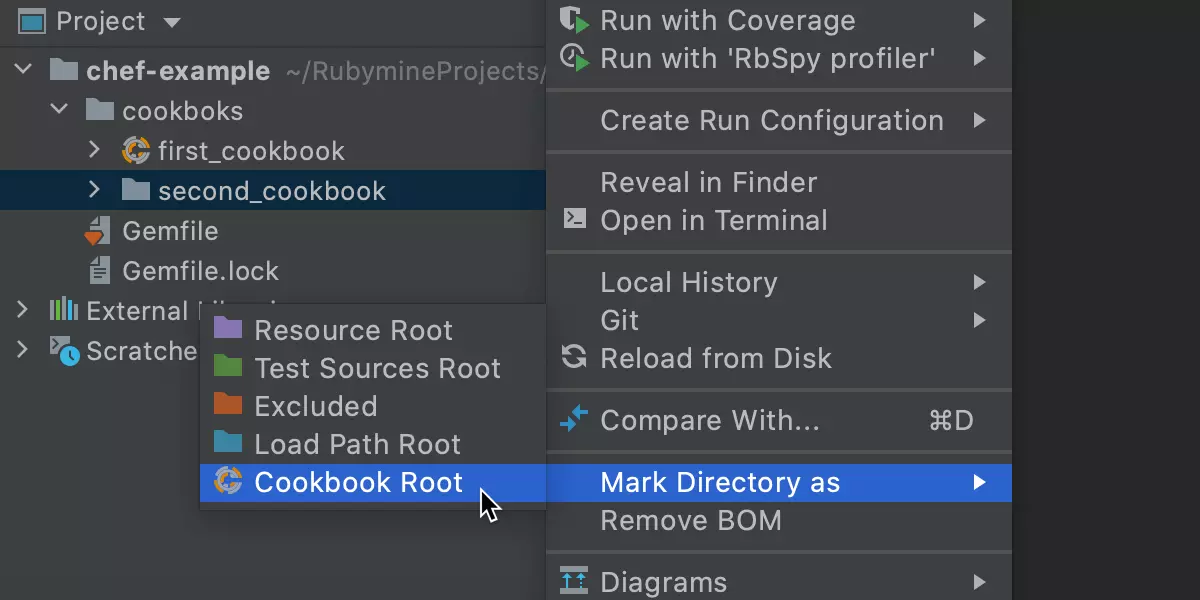Click the Run with Coverage shield icon
1200x600 pixels.
click(x=574, y=20)
